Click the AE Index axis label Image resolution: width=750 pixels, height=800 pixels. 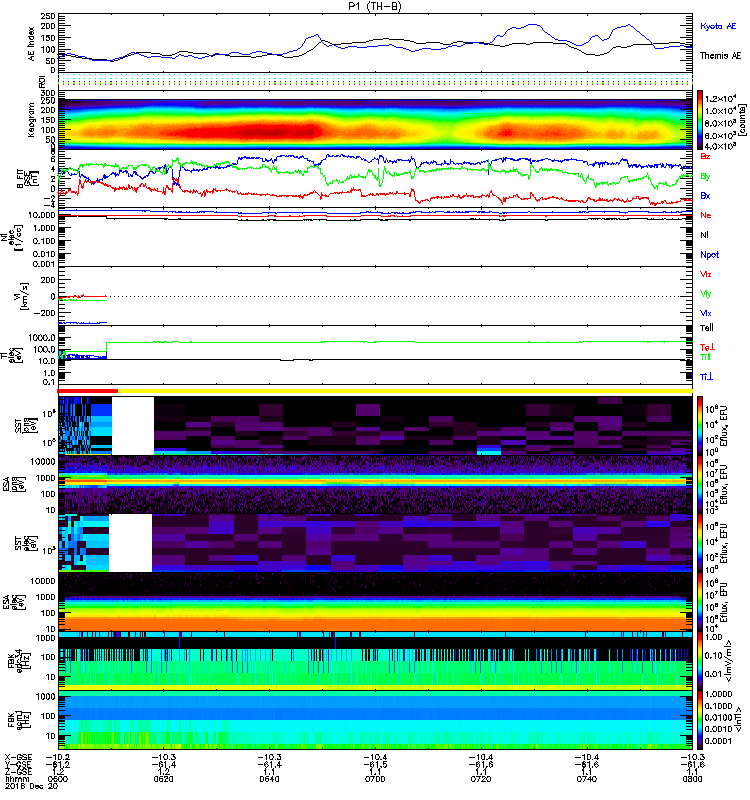point(32,44)
